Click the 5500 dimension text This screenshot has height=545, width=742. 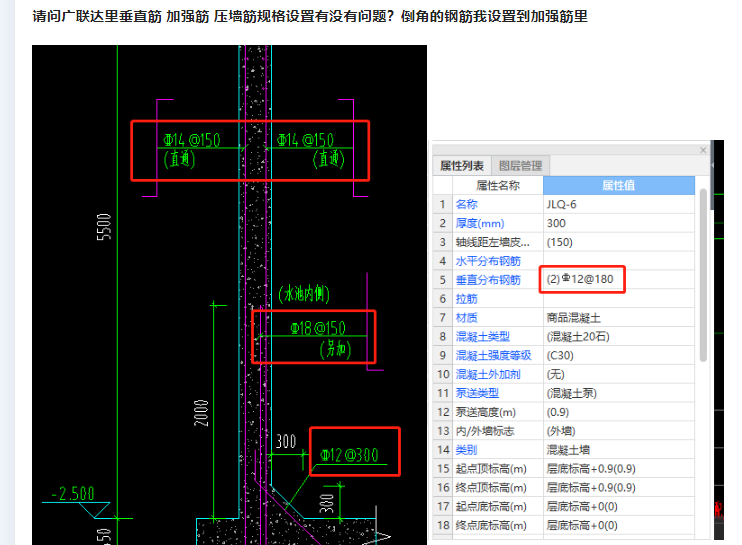[x=104, y=227]
